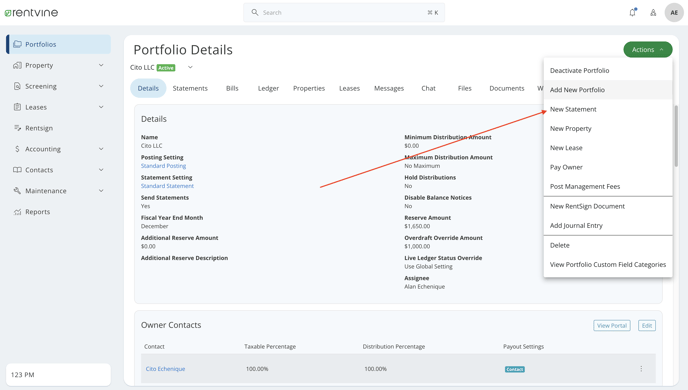This screenshot has width=688, height=390.
Task: Click the user profile icon beside bell
Action: 653,13
